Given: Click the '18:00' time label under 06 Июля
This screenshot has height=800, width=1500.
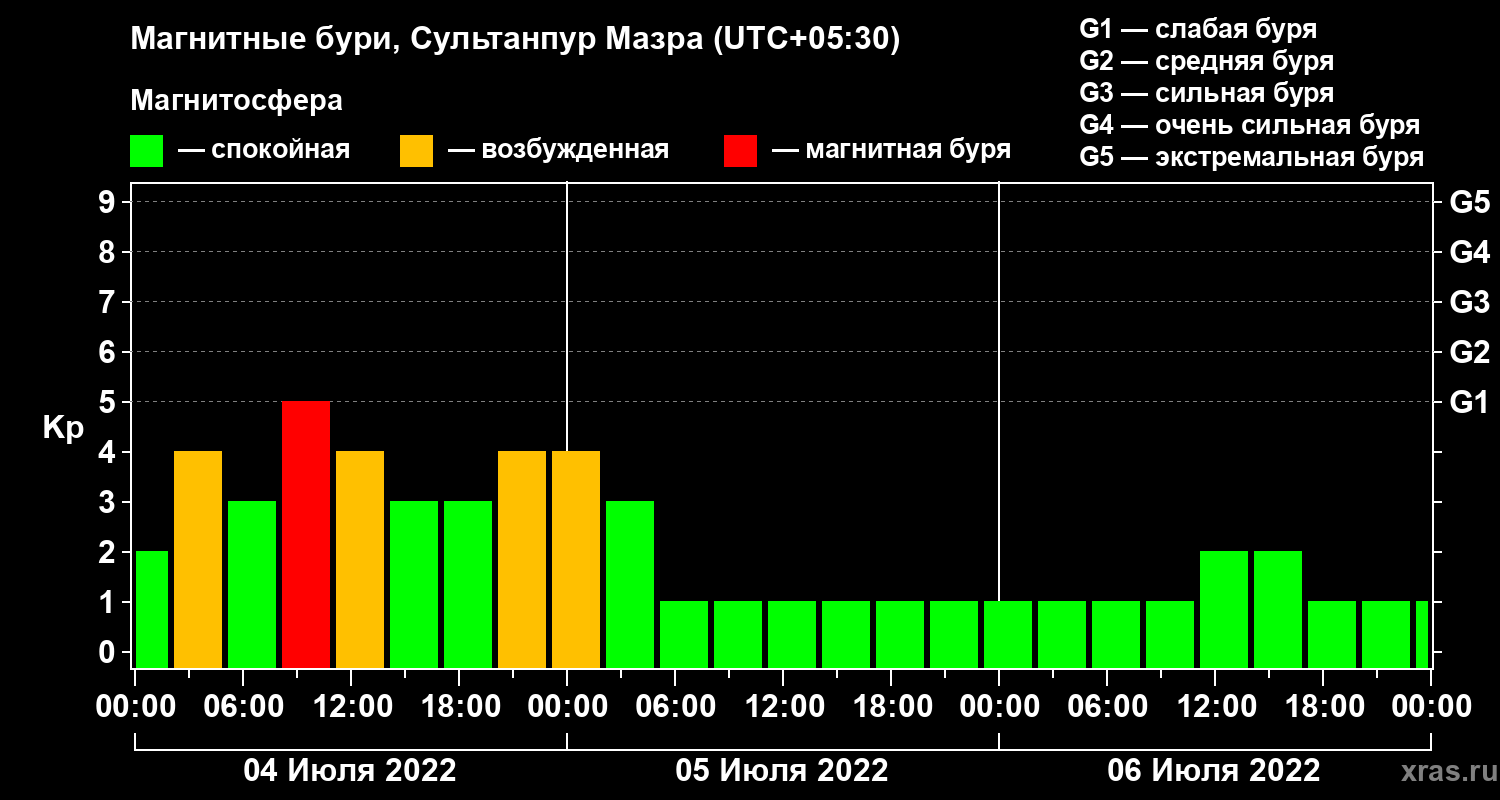Looking at the screenshot, I should tap(1323, 707).
